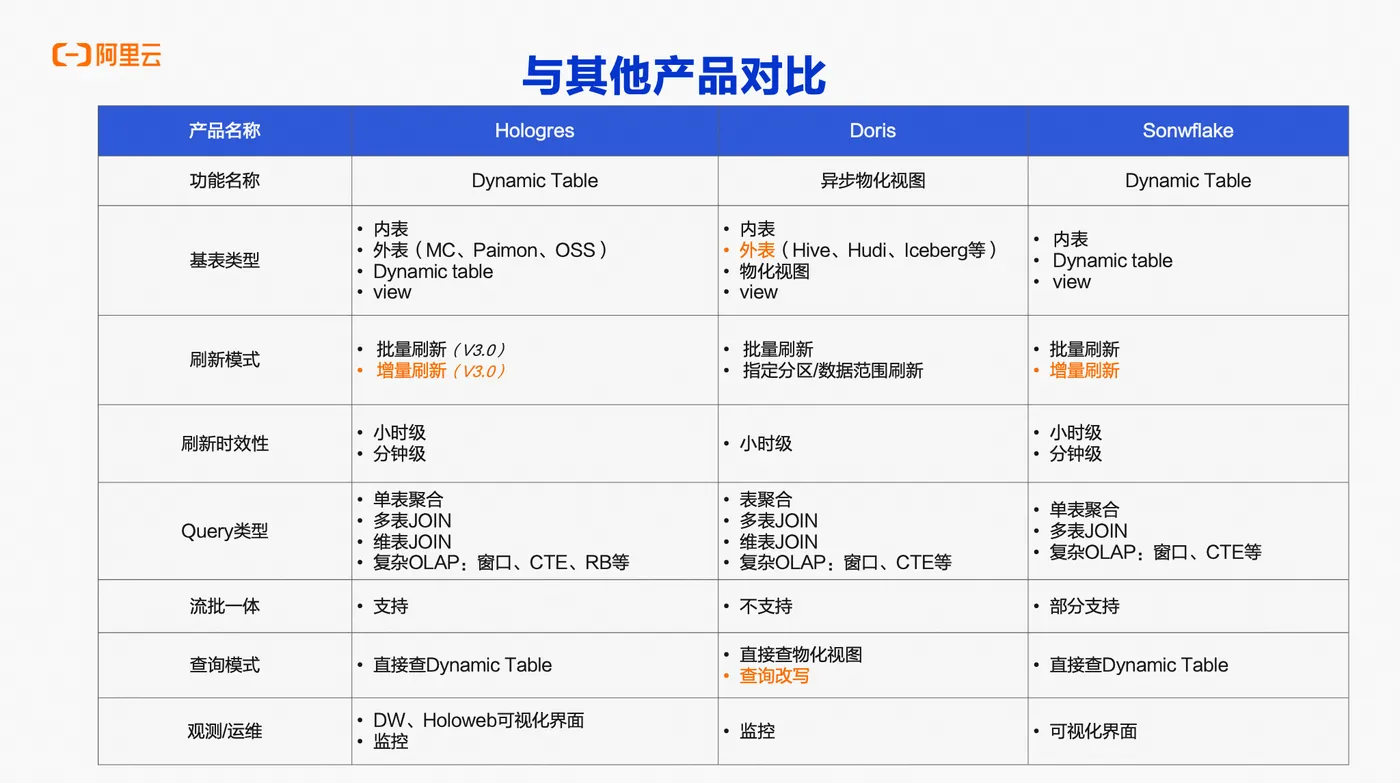Select orange "增量刷新（V3.0）" under Hologres

(x=442, y=371)
